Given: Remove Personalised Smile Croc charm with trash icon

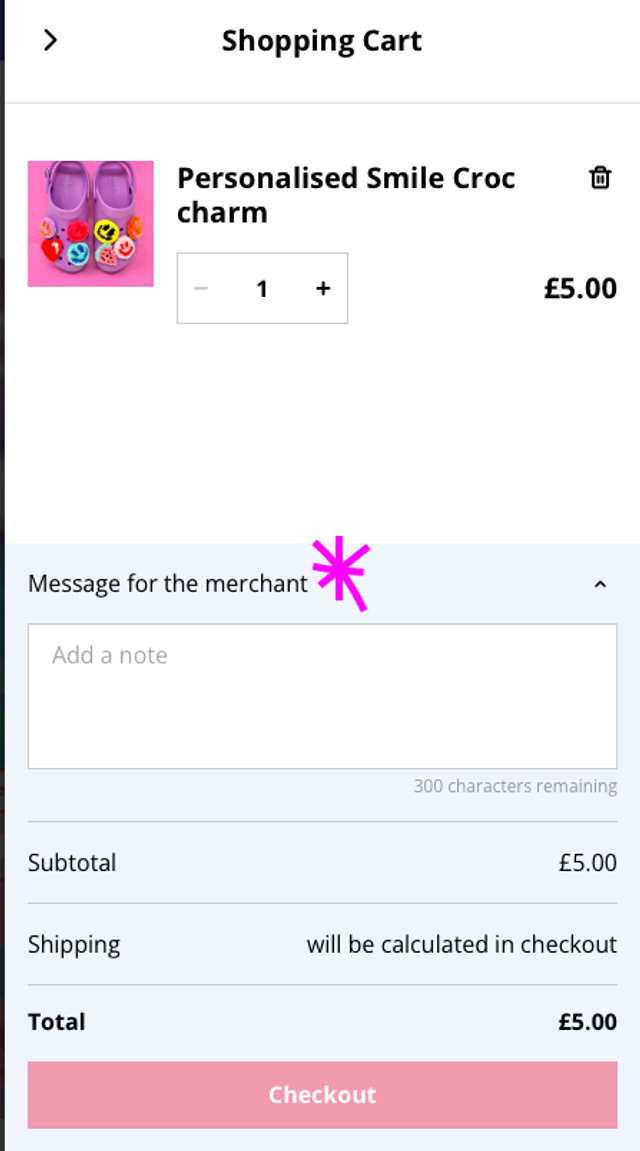Looking at the screenshot, I should 600,178.
